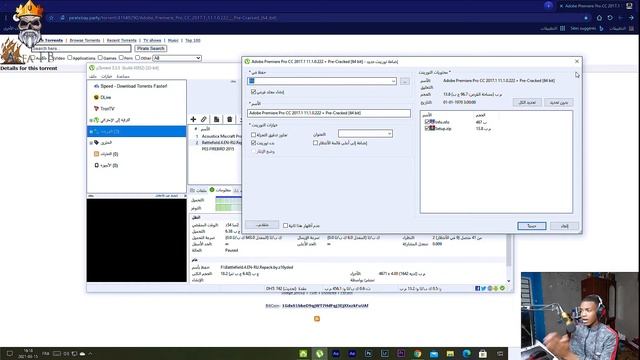Click the browse '...' button beside save path

point(404,81)
